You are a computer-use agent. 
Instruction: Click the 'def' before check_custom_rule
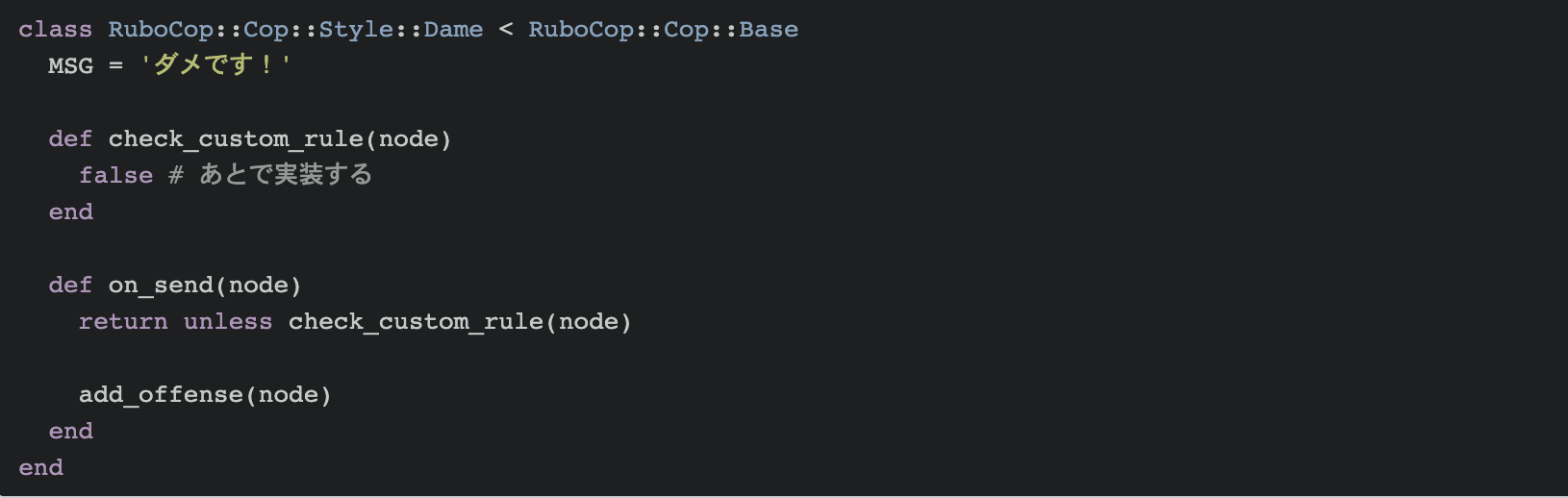(x=71, y=139)
